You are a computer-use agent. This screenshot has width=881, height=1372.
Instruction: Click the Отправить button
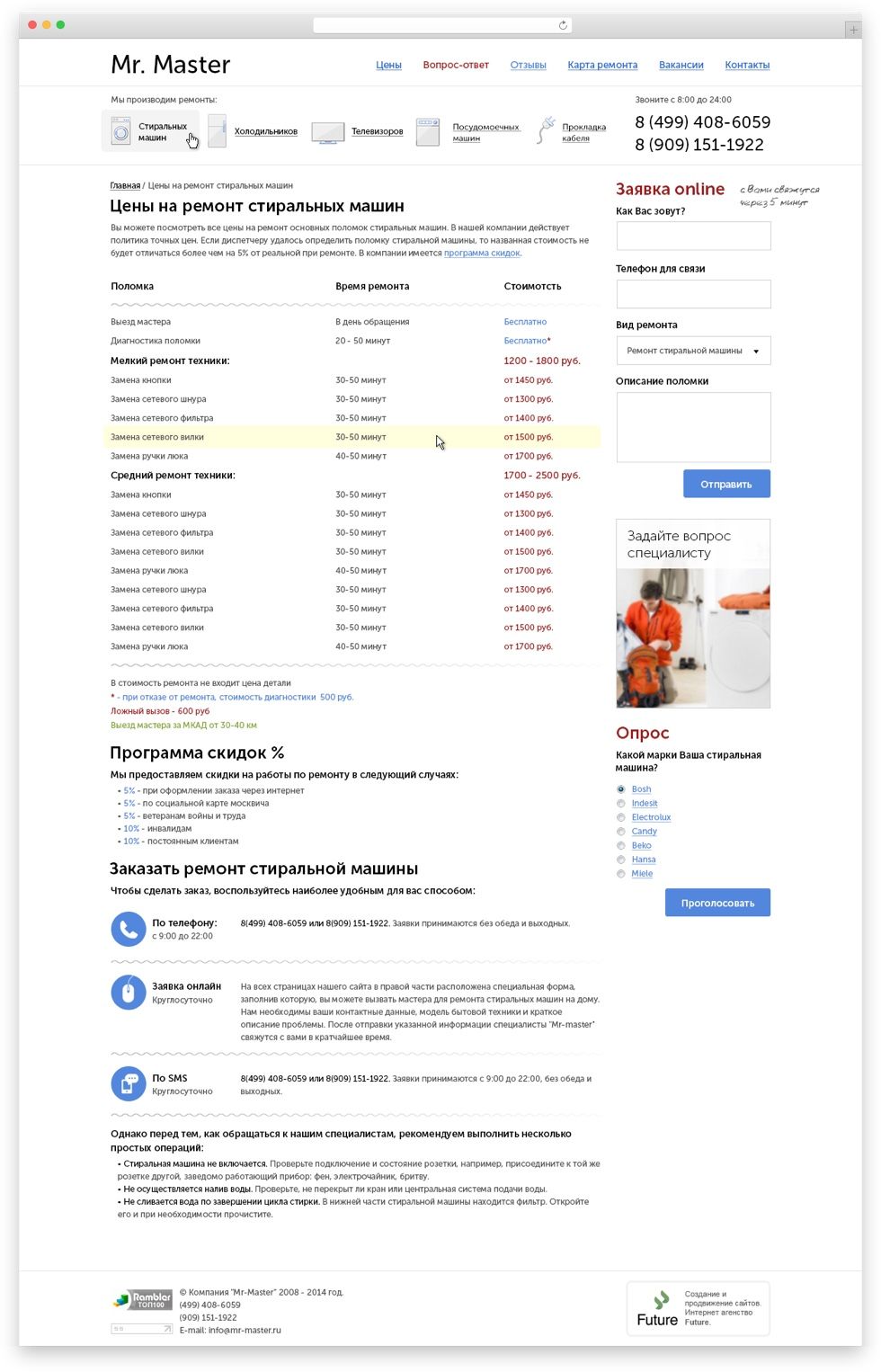pyautogui.click(x=726, y=484)
